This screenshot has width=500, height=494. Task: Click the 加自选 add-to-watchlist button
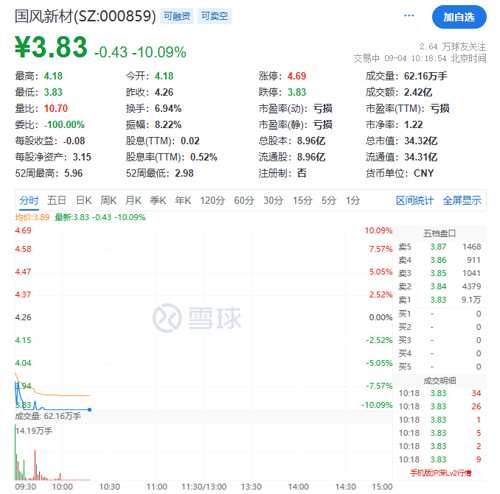[x=459, y=17]
